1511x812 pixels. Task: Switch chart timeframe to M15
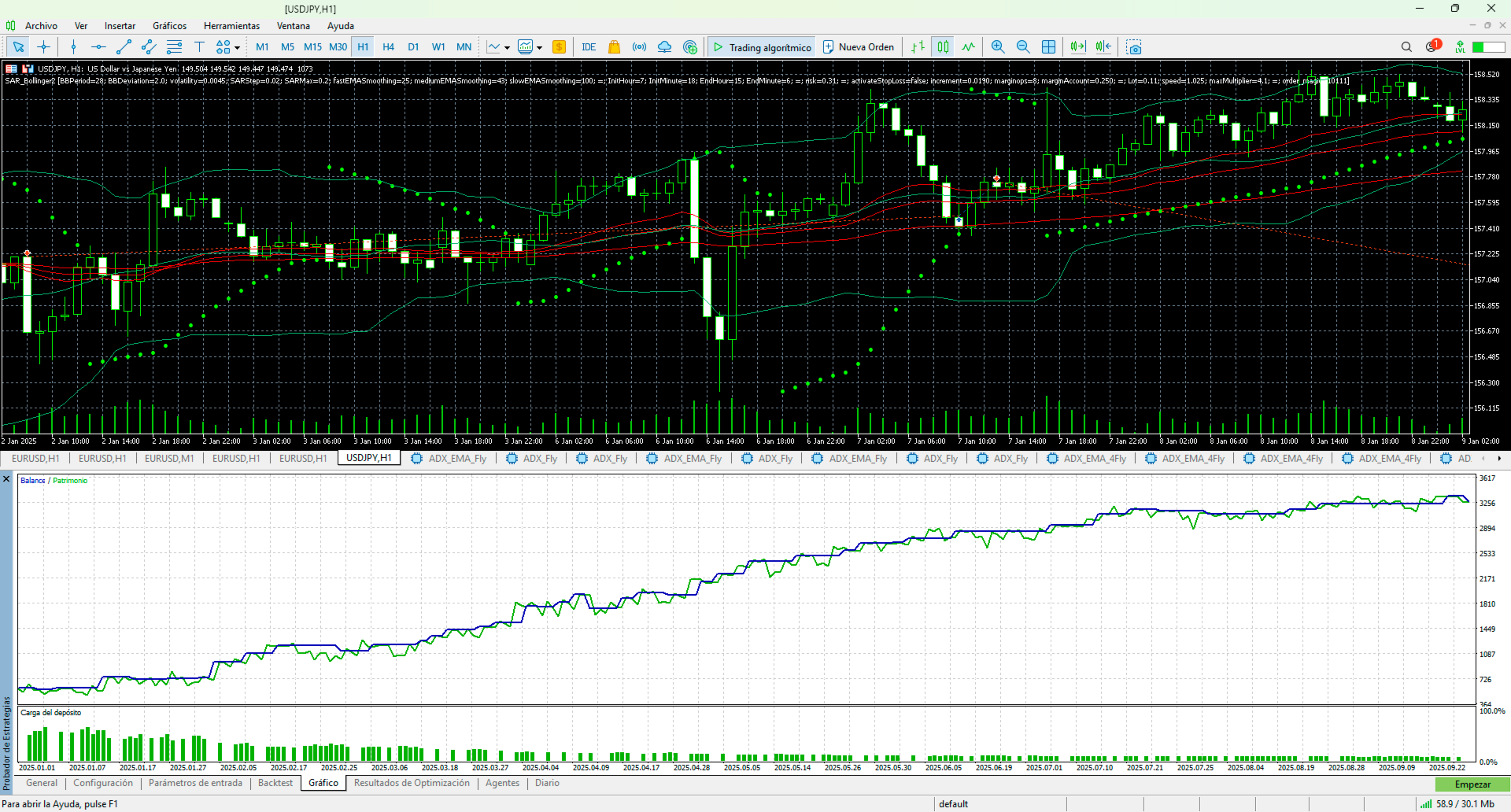(x=312, y=47)
